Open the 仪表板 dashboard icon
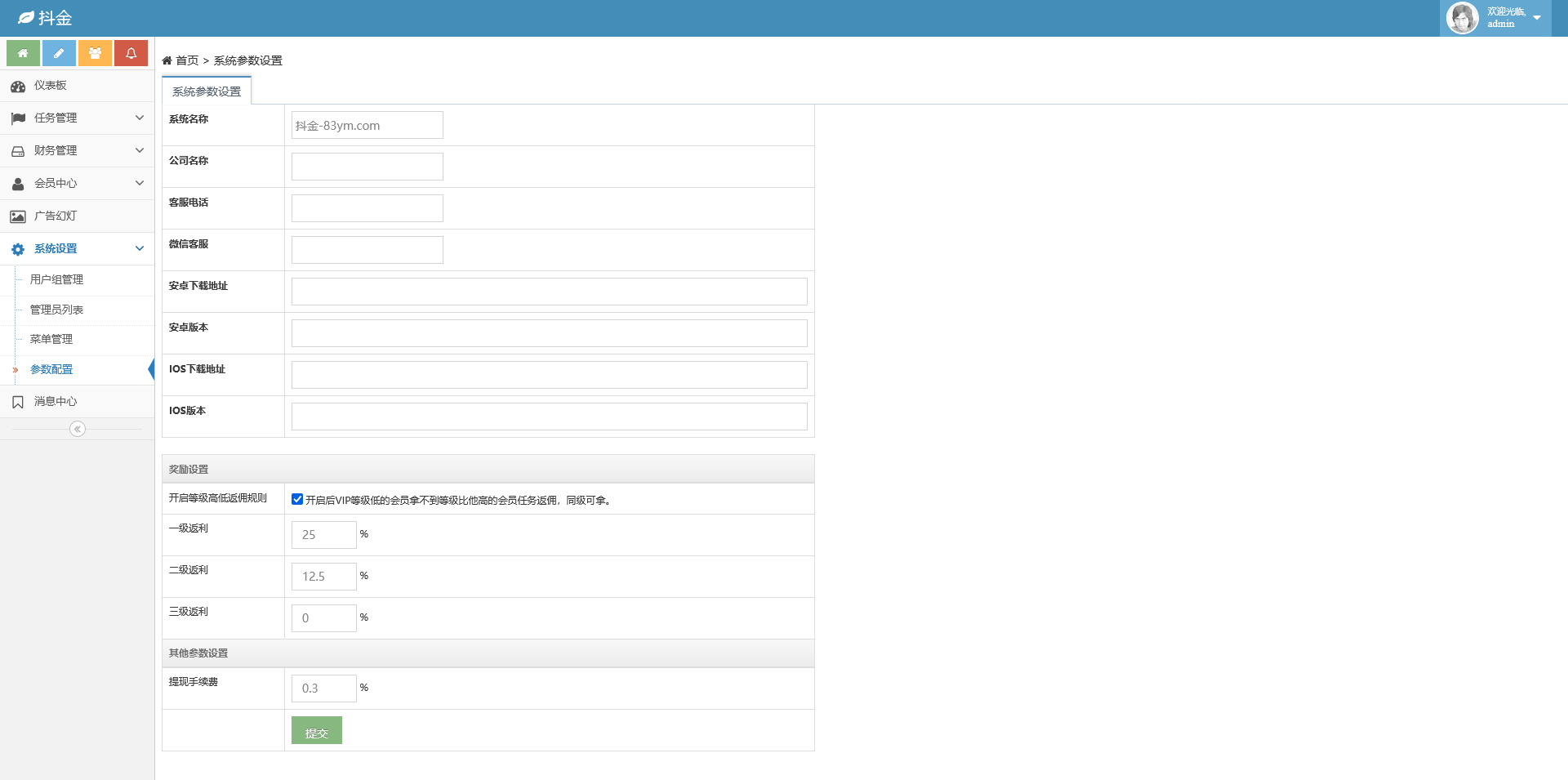1568x780 pixels. click(18, 86)
